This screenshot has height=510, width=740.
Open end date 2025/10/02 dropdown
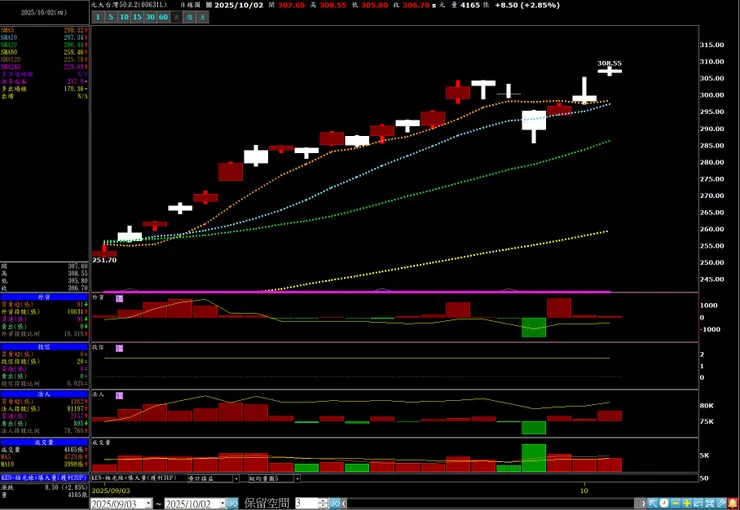tap(221, 503)
